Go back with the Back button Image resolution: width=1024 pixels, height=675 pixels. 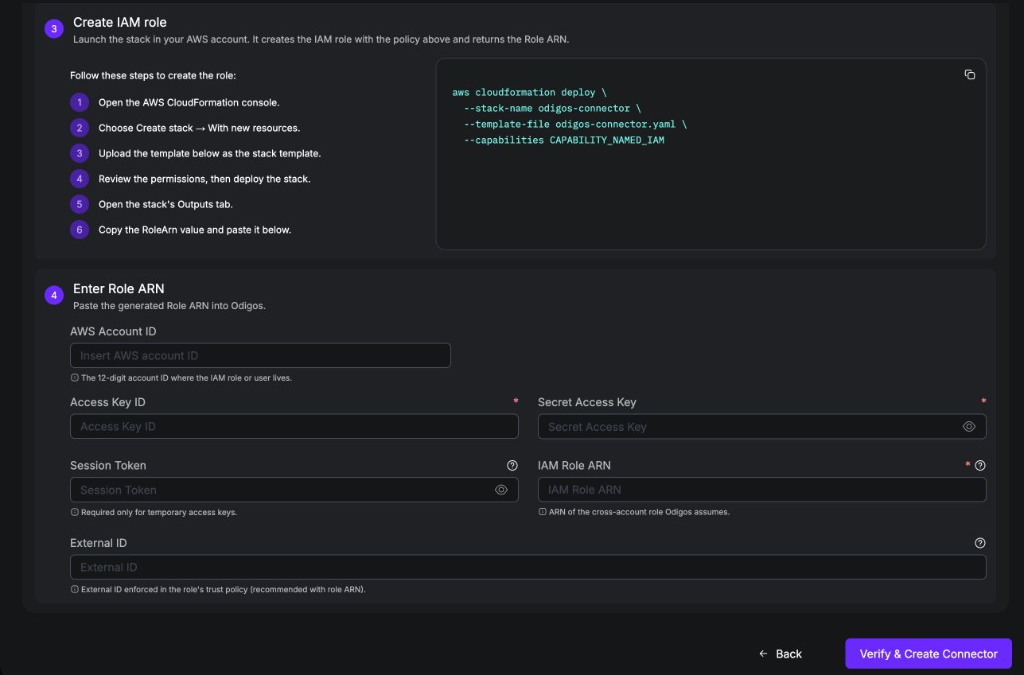pos(780,653)
